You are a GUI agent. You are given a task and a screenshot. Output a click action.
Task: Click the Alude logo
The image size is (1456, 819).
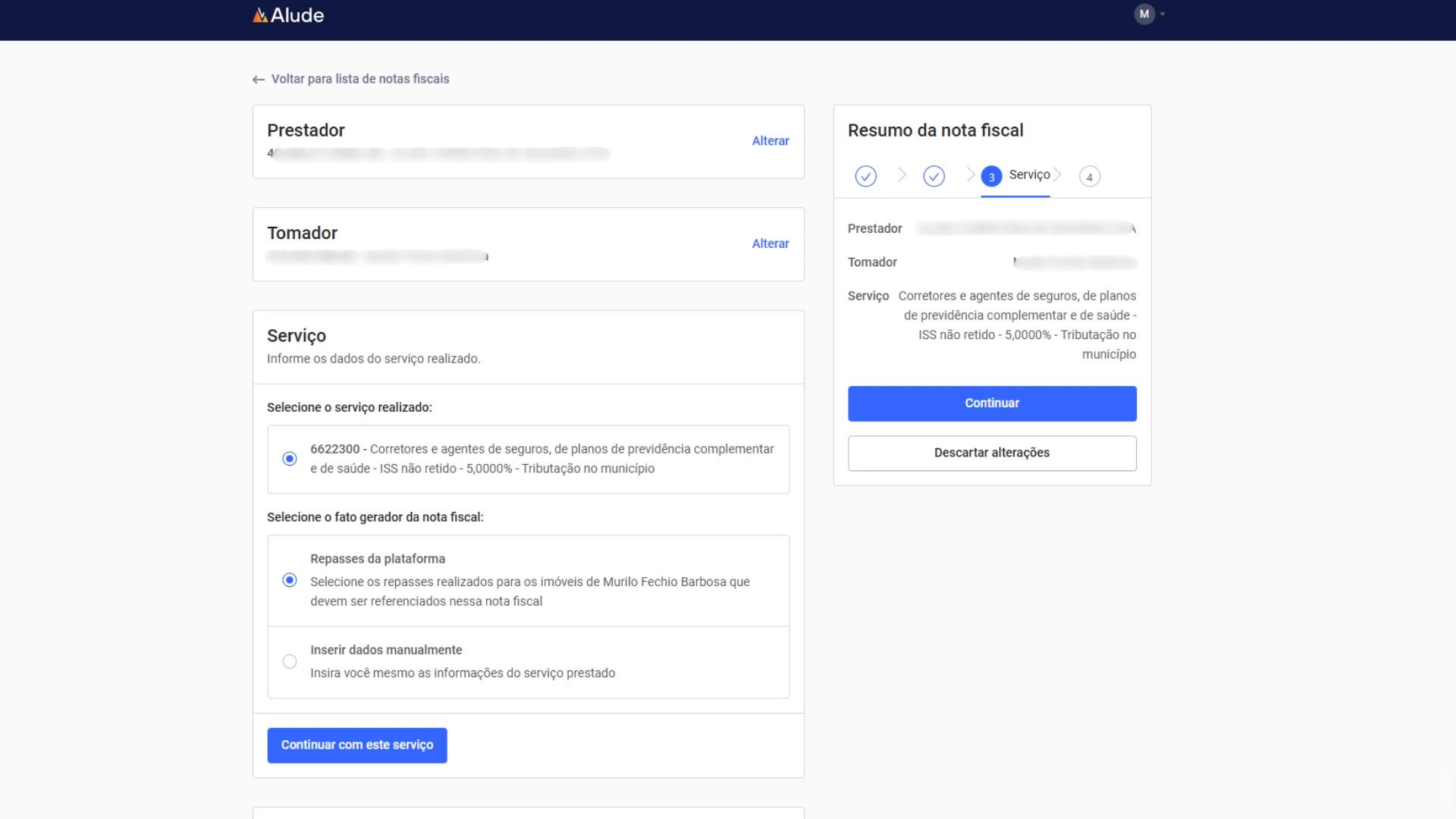(288, 15)
